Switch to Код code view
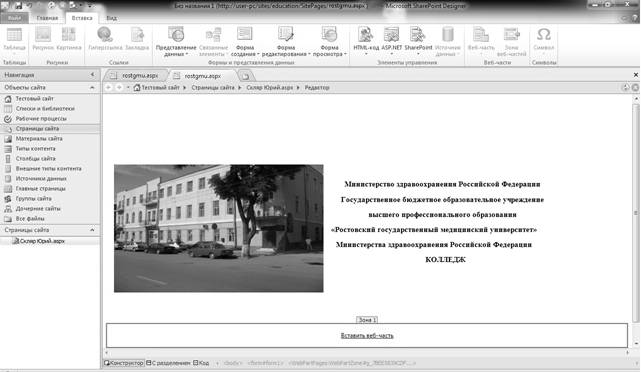The height and width of the screenshot is (372, 641). pos(201,363)
